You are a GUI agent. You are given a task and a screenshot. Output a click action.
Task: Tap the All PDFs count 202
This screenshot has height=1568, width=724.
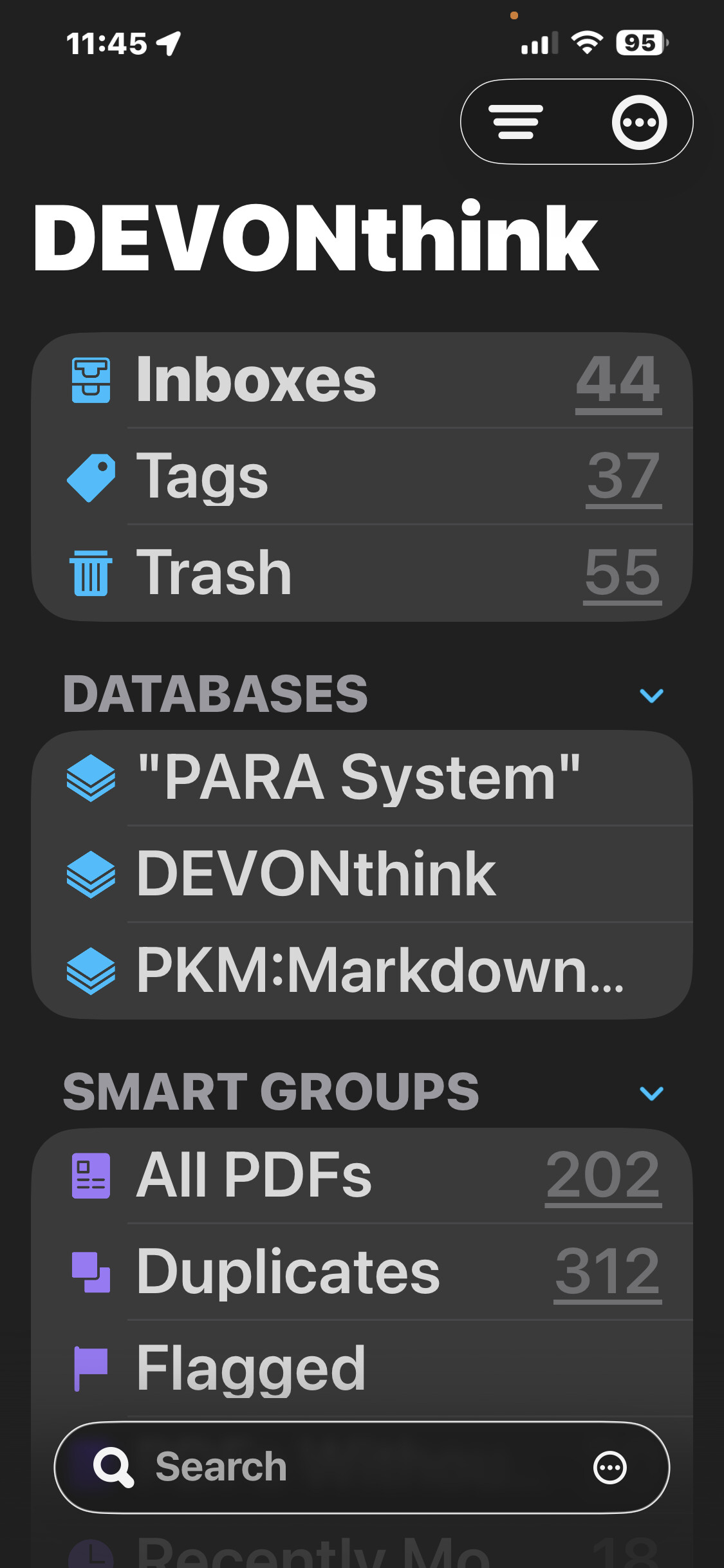click(x=603, y=1176)
